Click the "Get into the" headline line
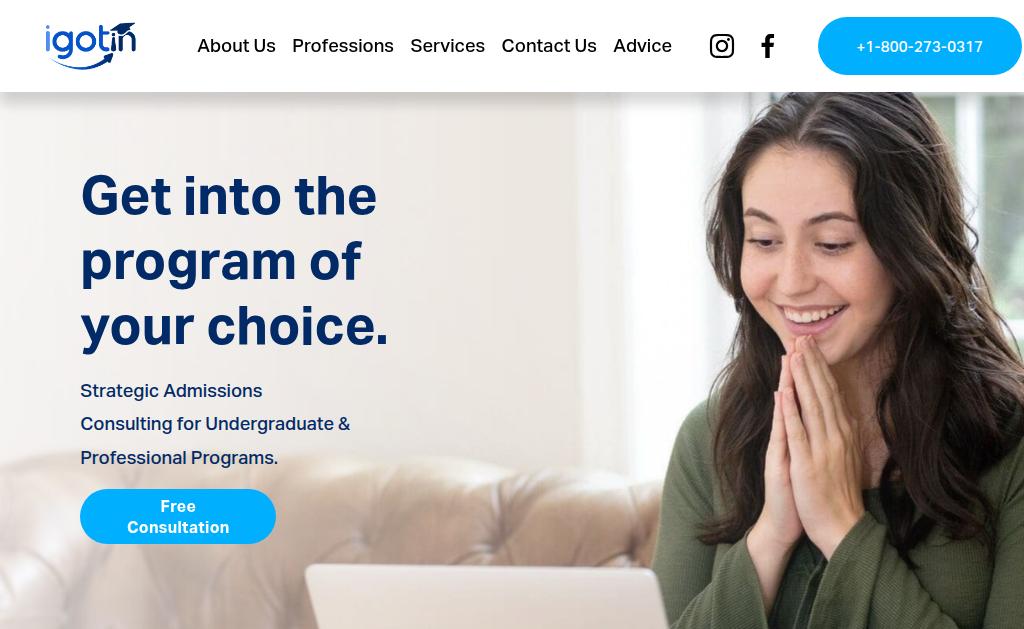1024x629 pixels. pos(229,196)
